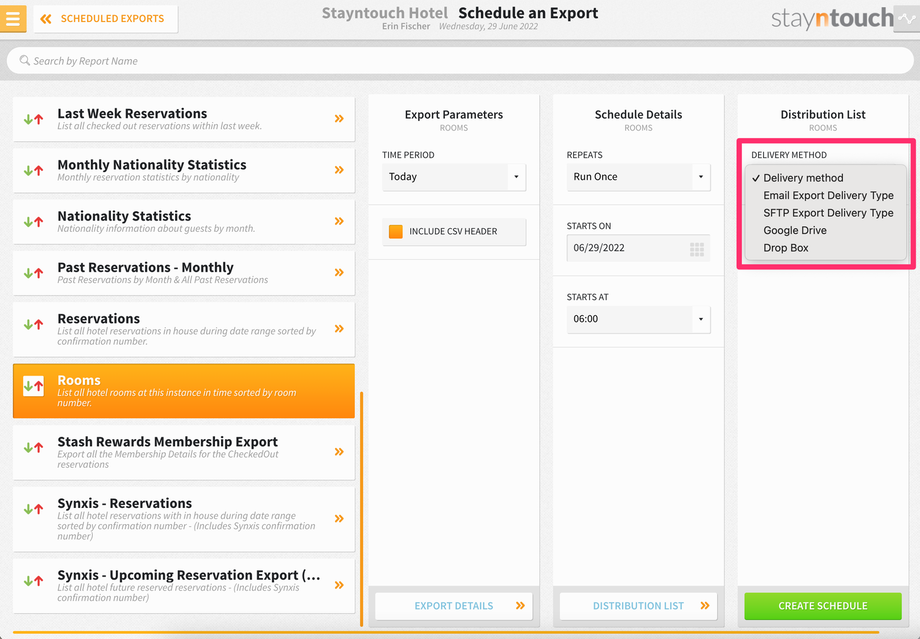Select the Nationality Statistics report title
Screen dimensions: 920x639
tap(124, 216)
